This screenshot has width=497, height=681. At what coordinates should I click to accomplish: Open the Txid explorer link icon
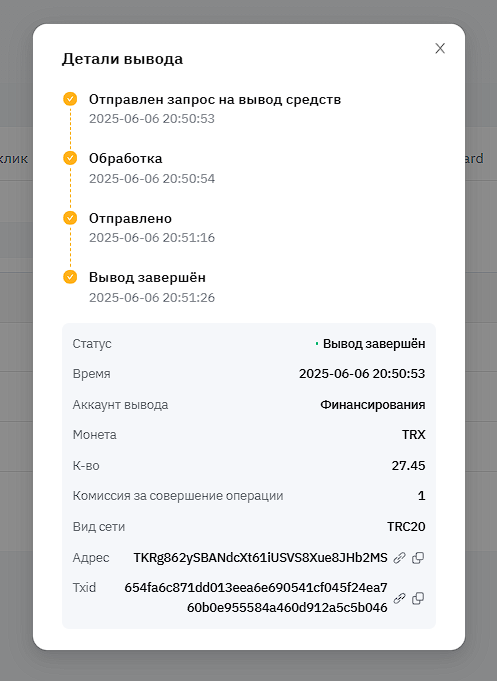(x=399, y=598)
